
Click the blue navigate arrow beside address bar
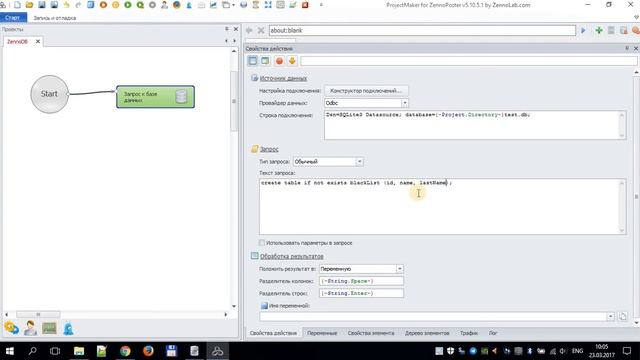(583, 30)
